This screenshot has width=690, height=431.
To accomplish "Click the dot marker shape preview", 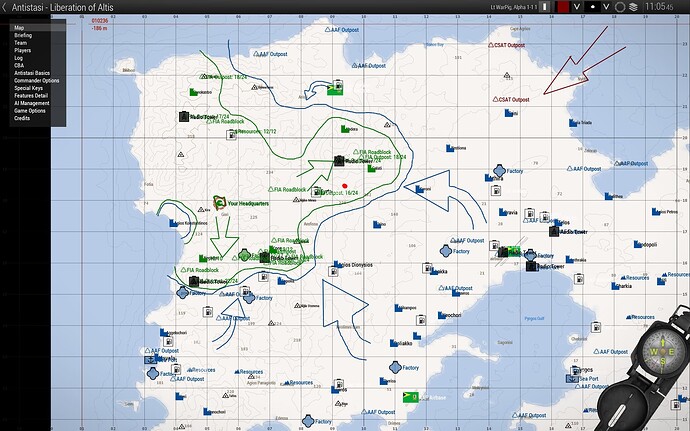I will [592, 7].
